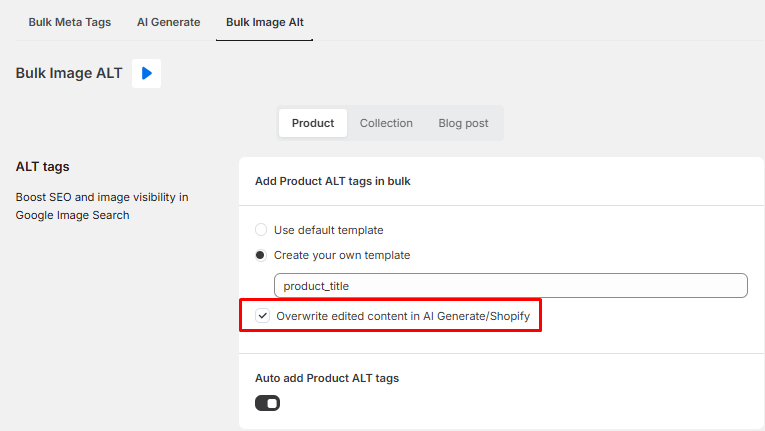Click the Bulk Image ALT page heading

[69, 73]
